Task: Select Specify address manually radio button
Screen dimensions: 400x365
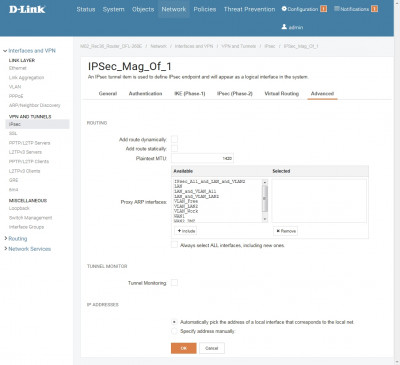Action: click(x=174, y=331)
